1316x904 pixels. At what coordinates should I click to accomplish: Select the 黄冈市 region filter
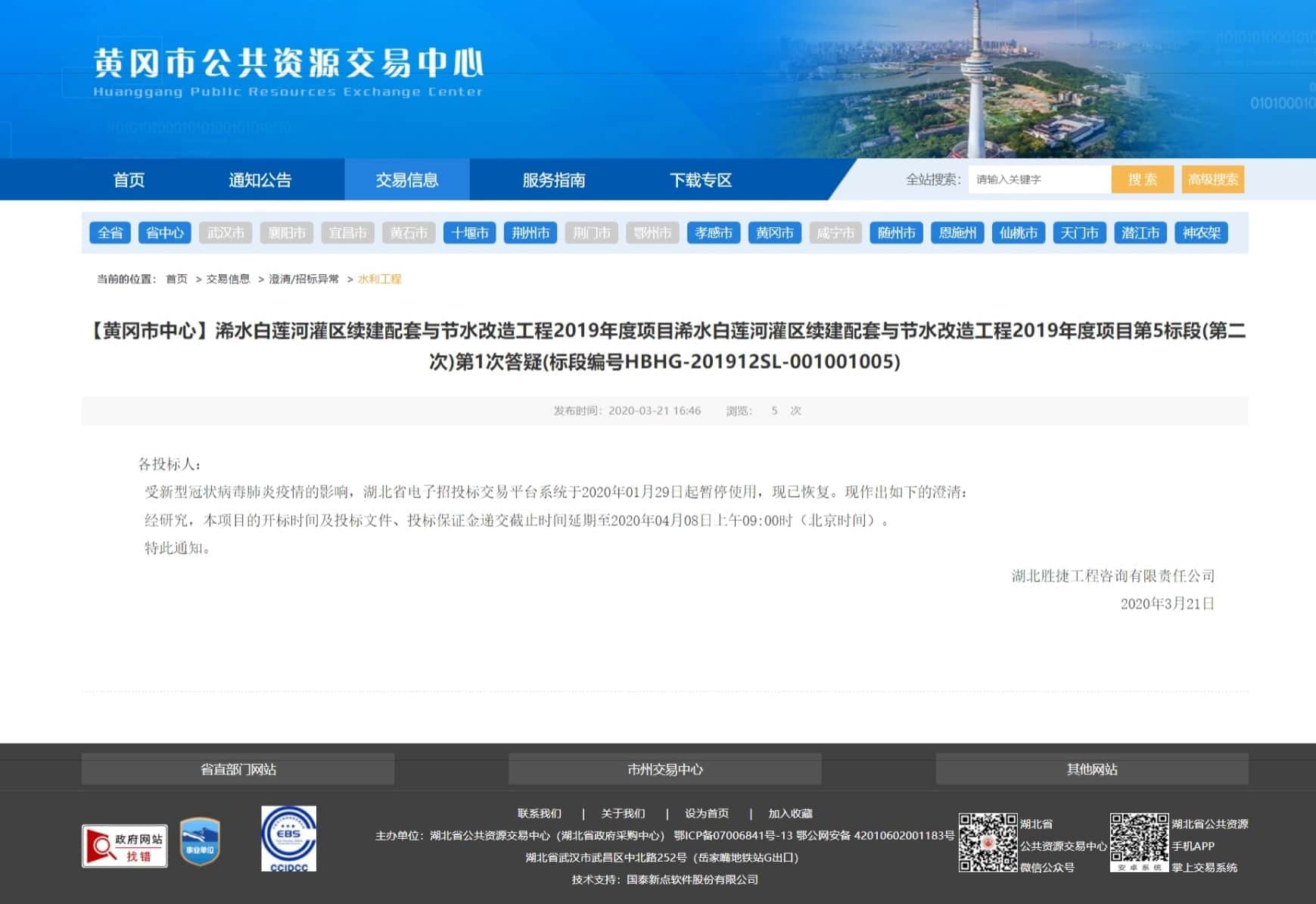click(774, 233)
